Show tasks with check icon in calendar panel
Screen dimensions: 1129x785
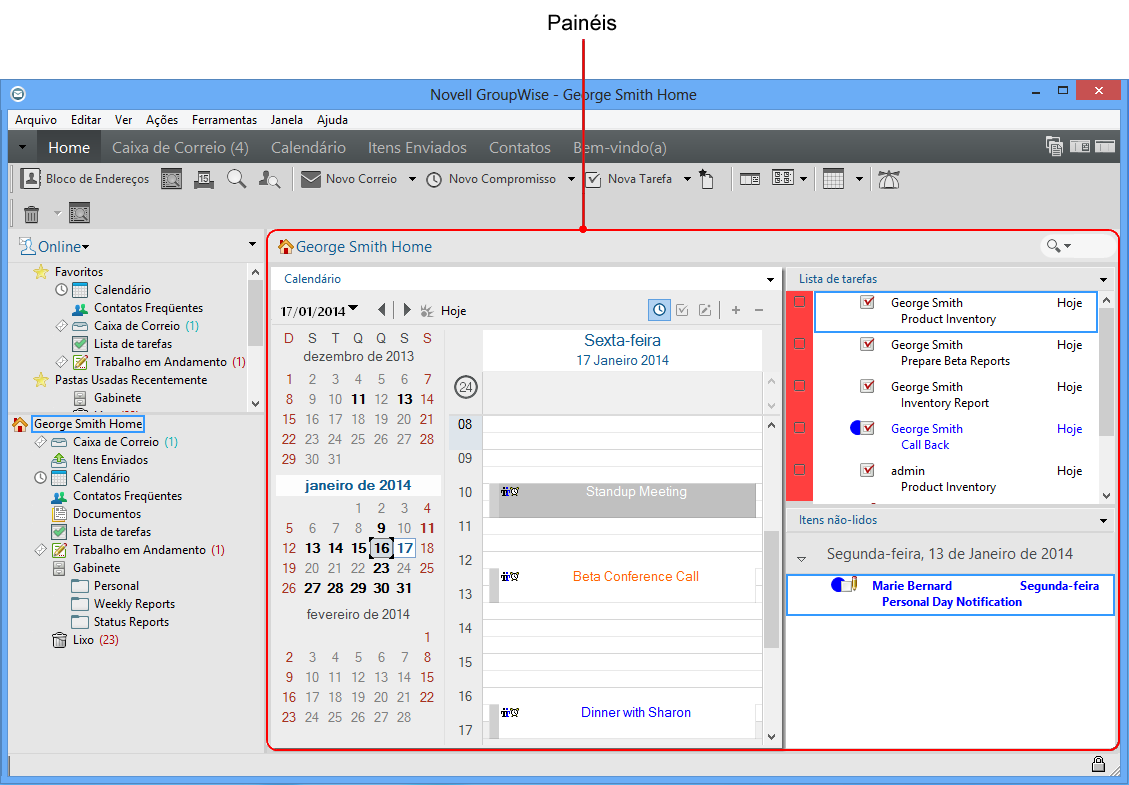tap(682, 310)
